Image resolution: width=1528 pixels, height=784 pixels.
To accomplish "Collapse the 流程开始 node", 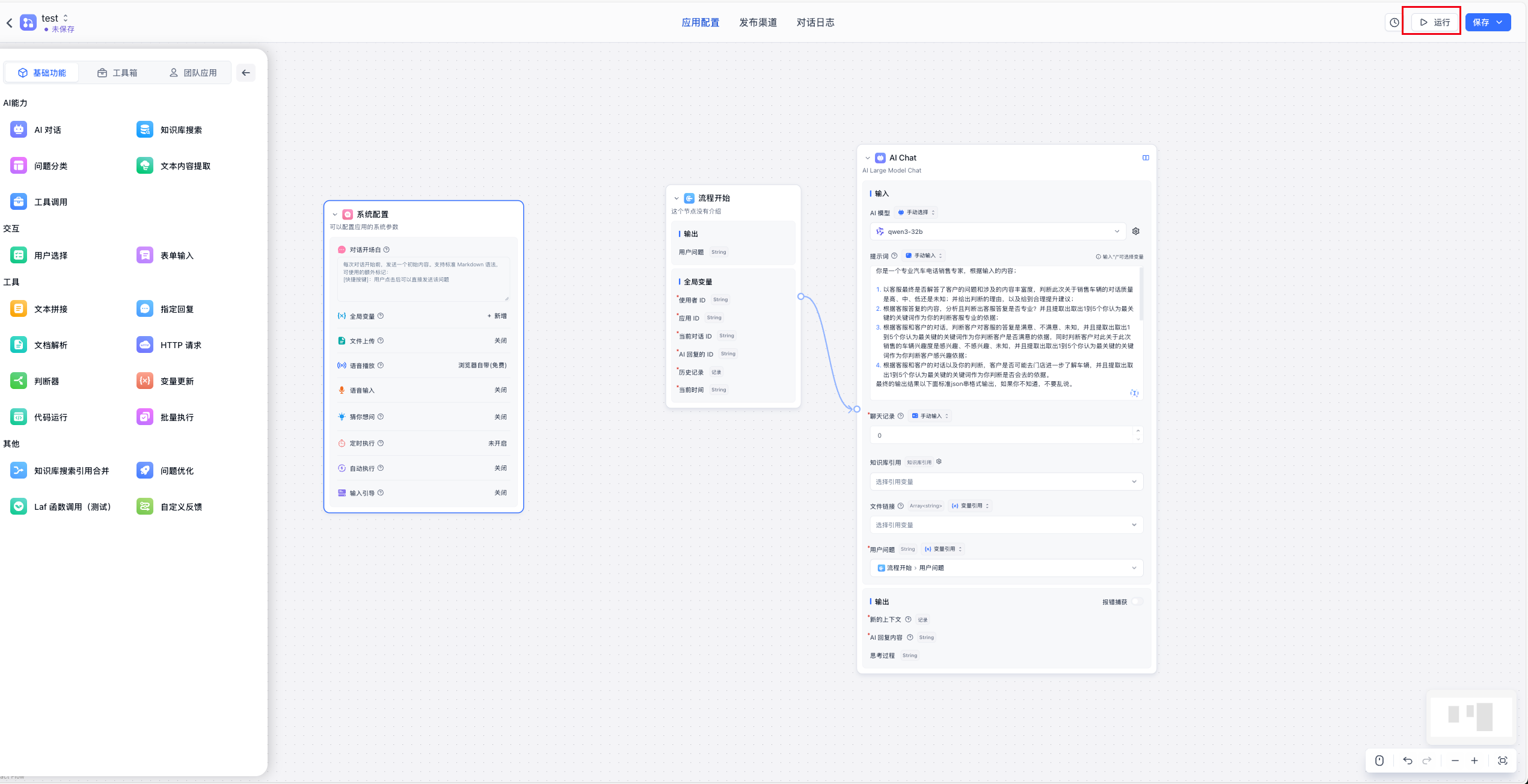I will pyautogui.click(x=677, y=198).
